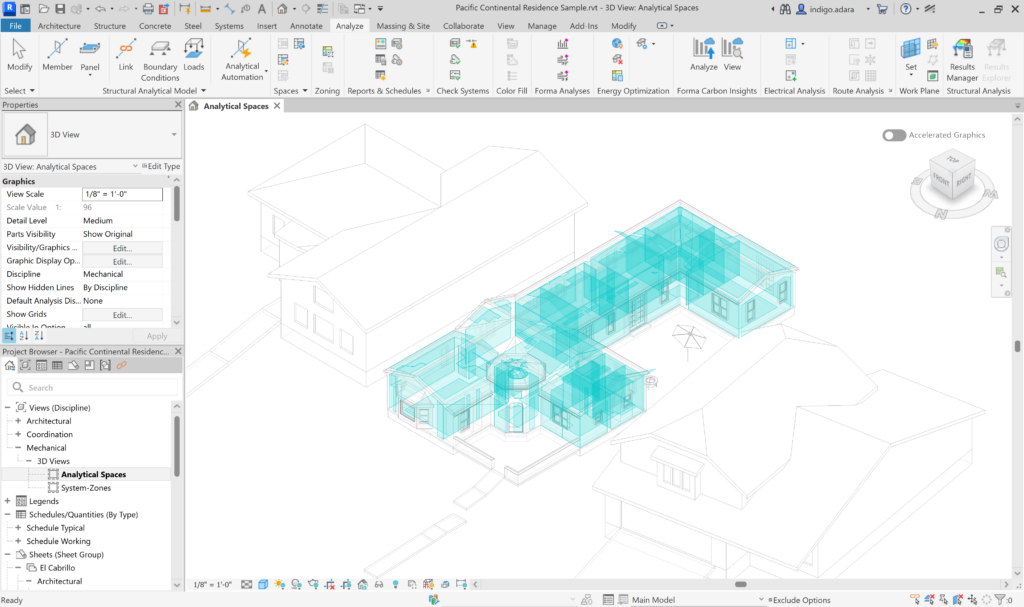1024x607 pixels.
Task: Toggle Accelerated Graphics switch
Action: [x=894, y=135]
